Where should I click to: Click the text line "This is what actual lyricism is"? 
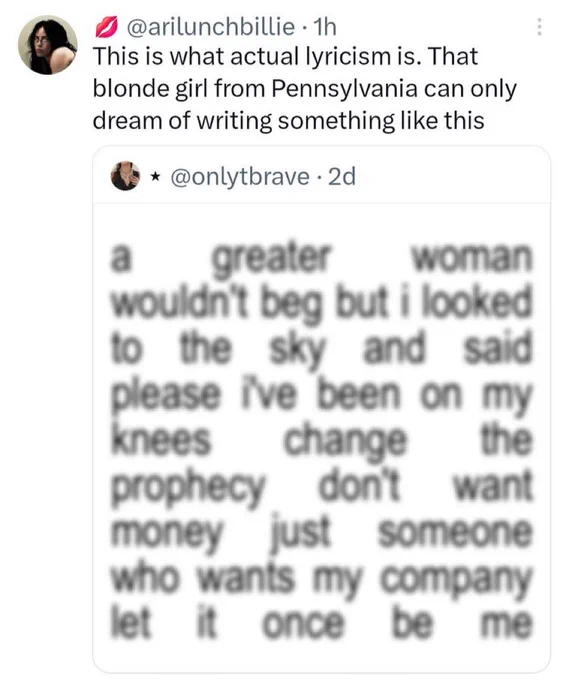256,56
